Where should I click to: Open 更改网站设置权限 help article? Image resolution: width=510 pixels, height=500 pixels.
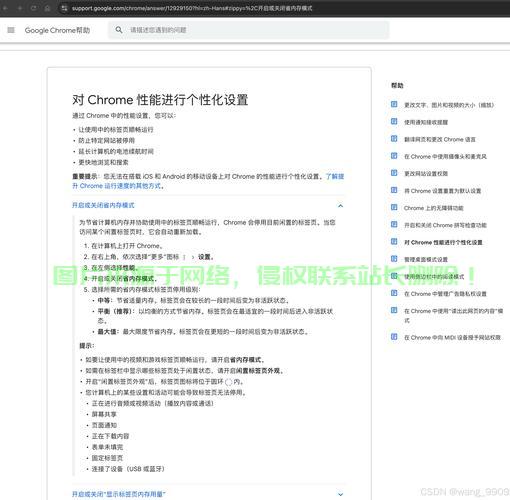click(x=426, y=174)
